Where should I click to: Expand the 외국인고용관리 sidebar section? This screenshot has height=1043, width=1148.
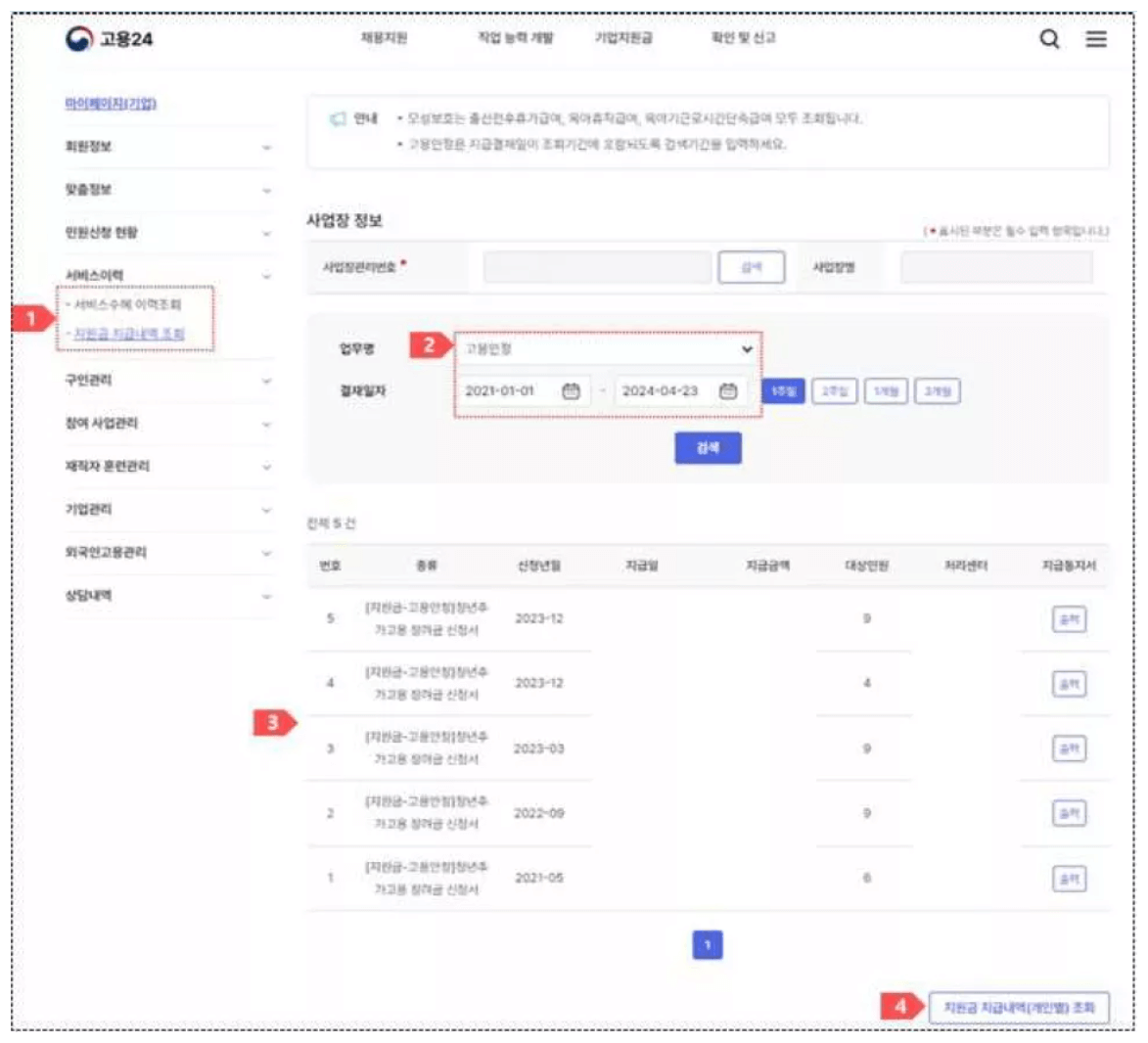click(168, 553)
